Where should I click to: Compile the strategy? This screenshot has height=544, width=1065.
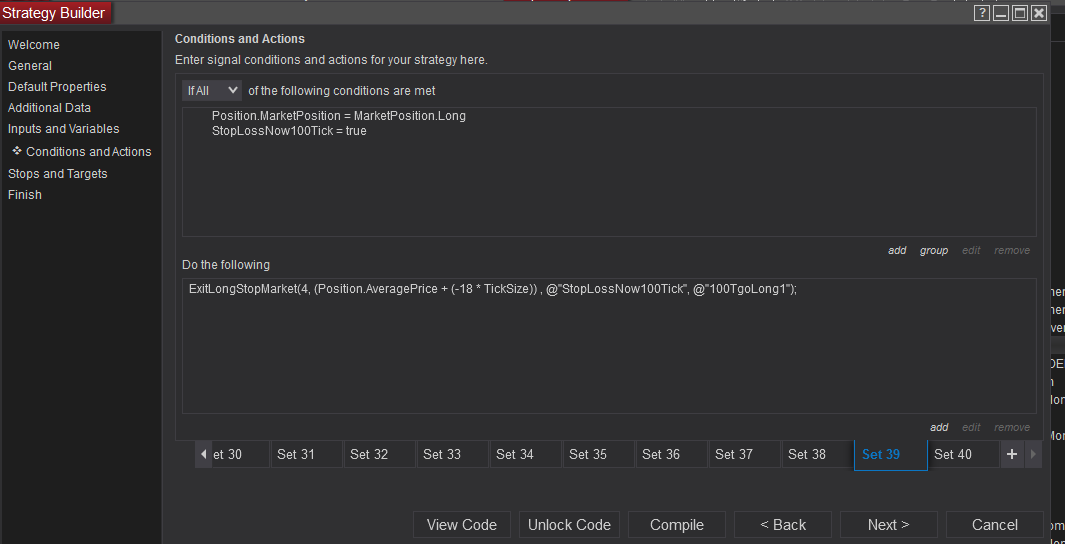click(677, 525)
